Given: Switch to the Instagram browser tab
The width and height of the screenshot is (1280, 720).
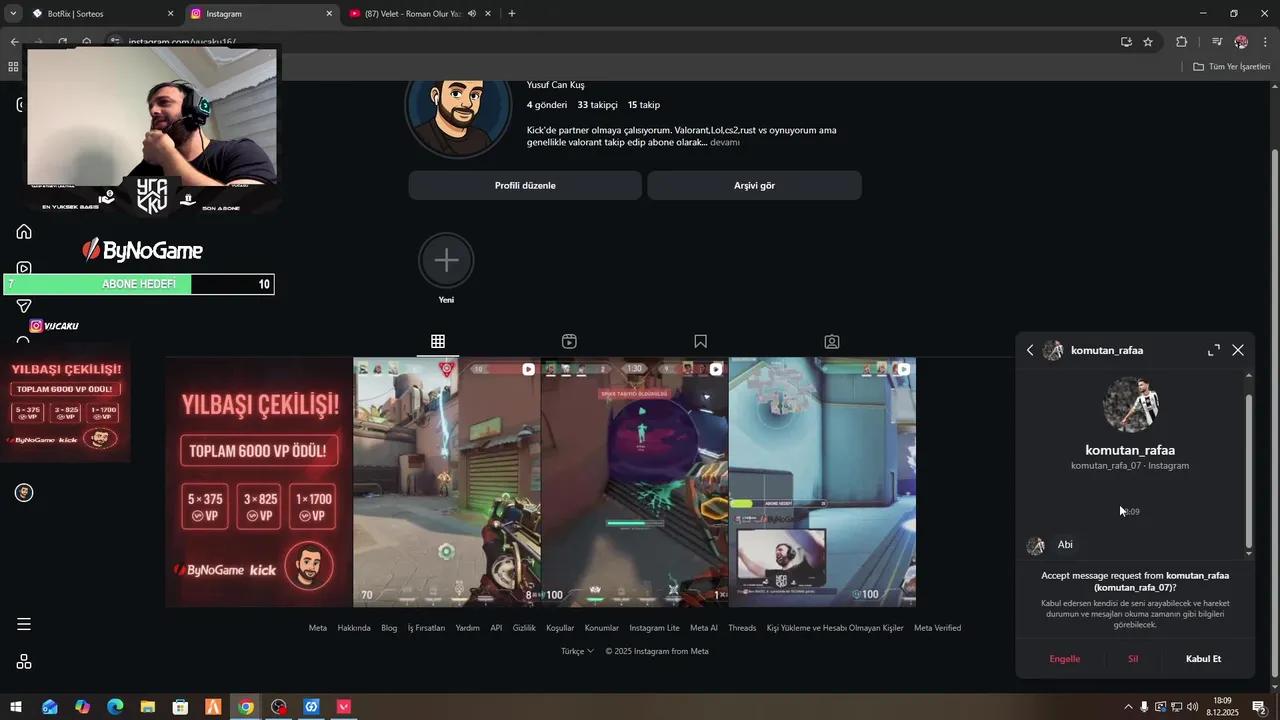Looking at the screenshot, I should pos(260,14).
